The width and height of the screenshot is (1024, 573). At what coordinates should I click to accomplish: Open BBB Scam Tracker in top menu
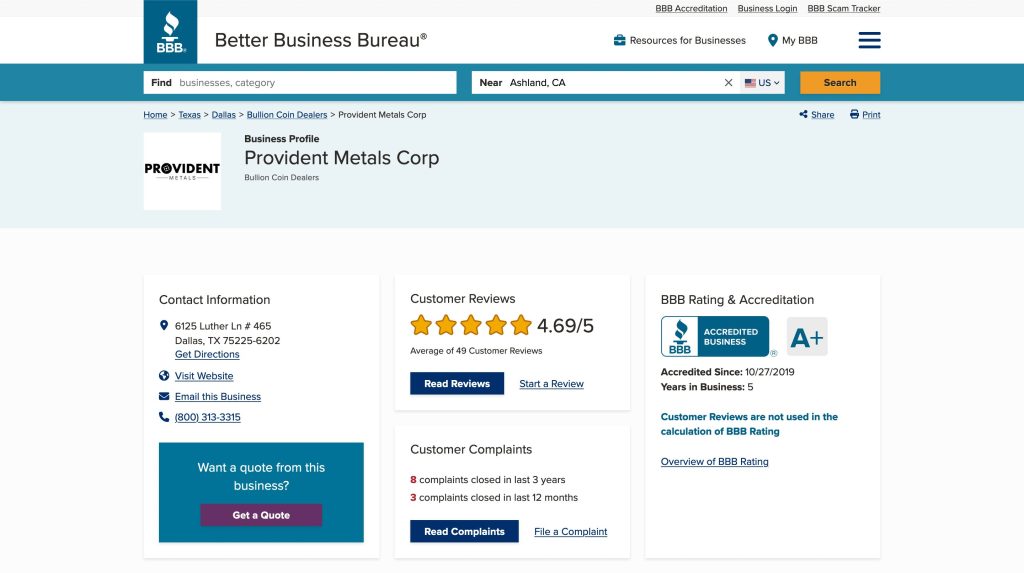[x=844, y=9]
